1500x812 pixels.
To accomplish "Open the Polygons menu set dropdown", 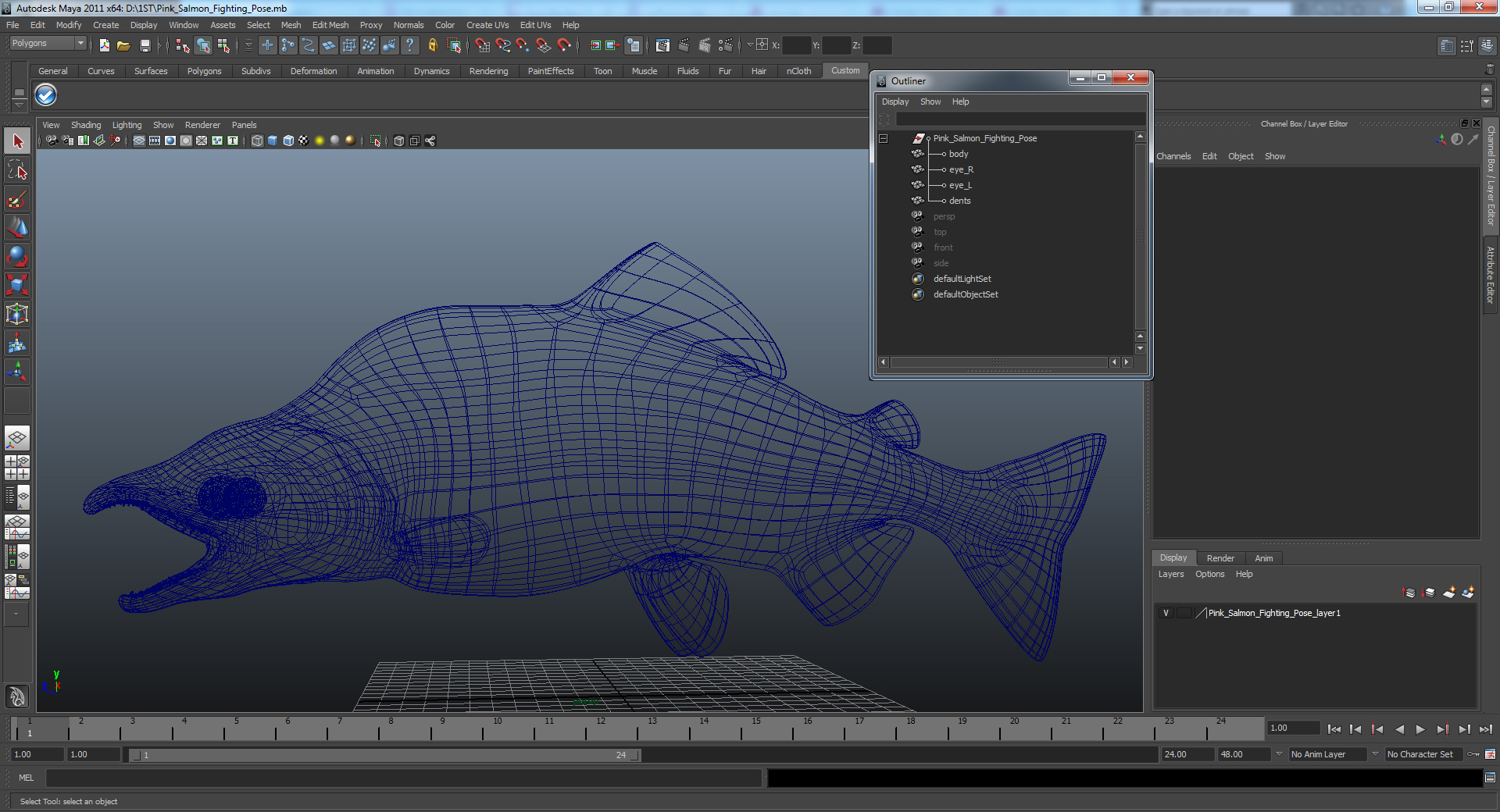I will [48, 44].
